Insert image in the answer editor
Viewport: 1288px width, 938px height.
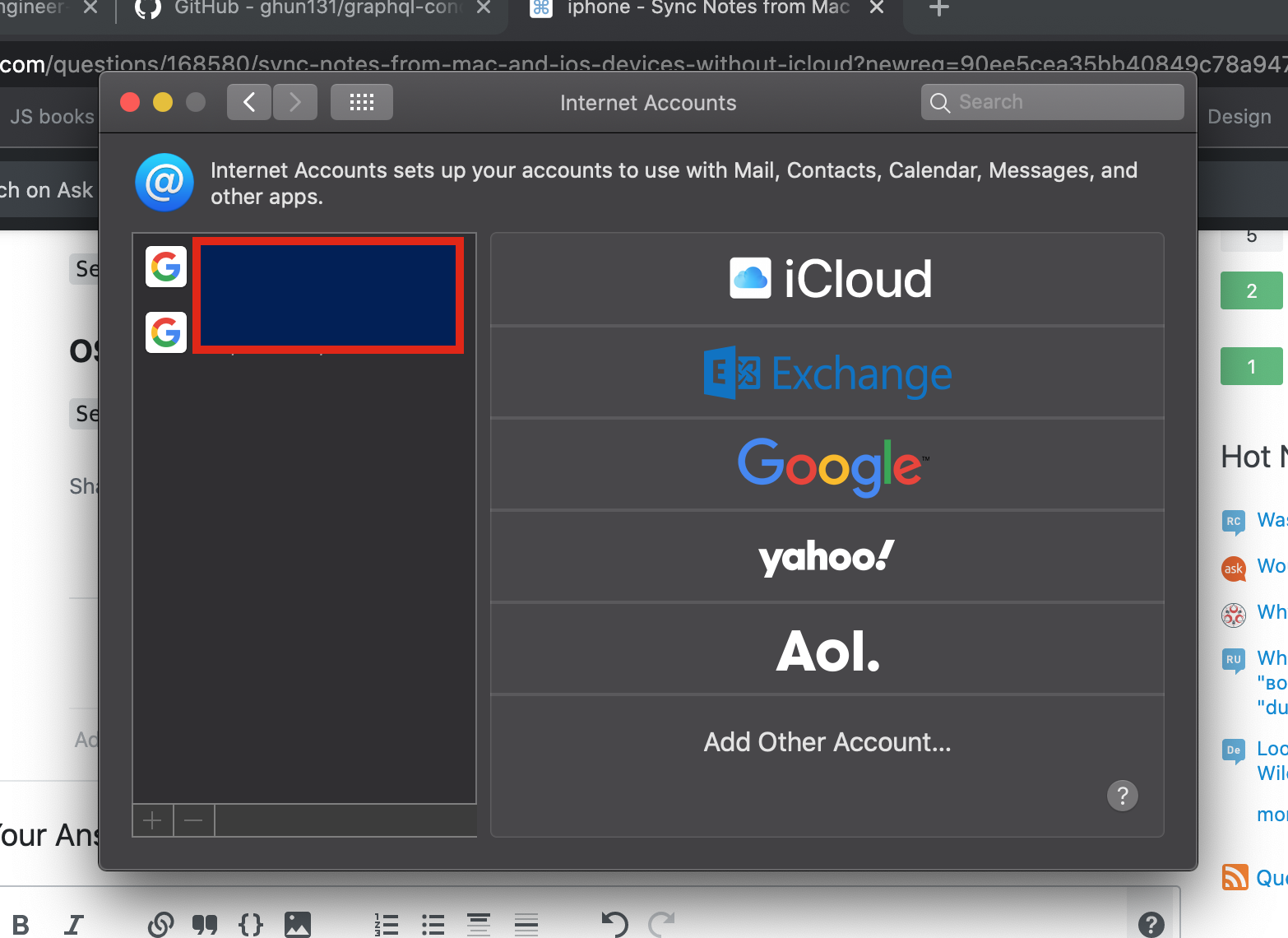tap(297, 925)
